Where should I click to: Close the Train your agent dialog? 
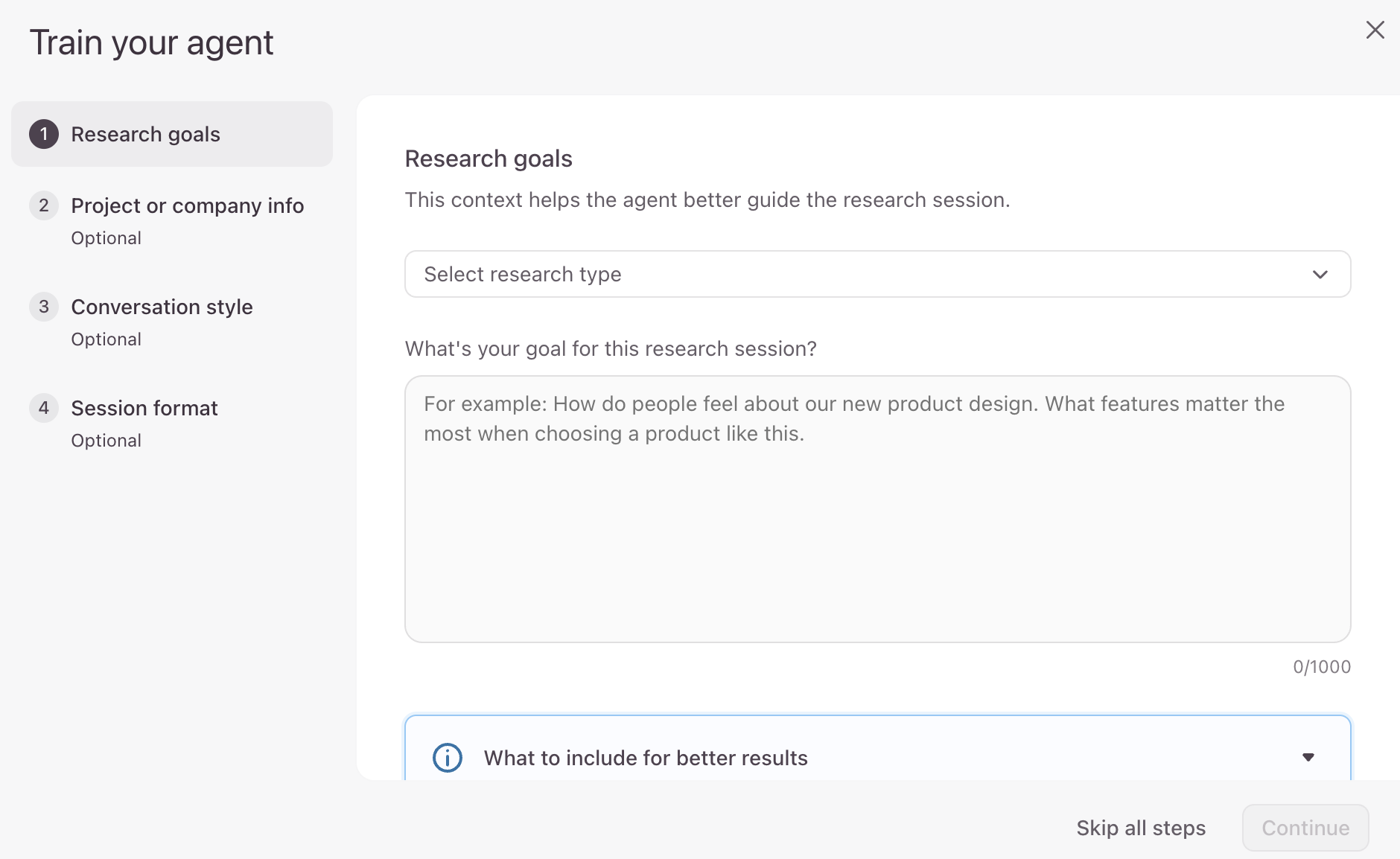1375,30
